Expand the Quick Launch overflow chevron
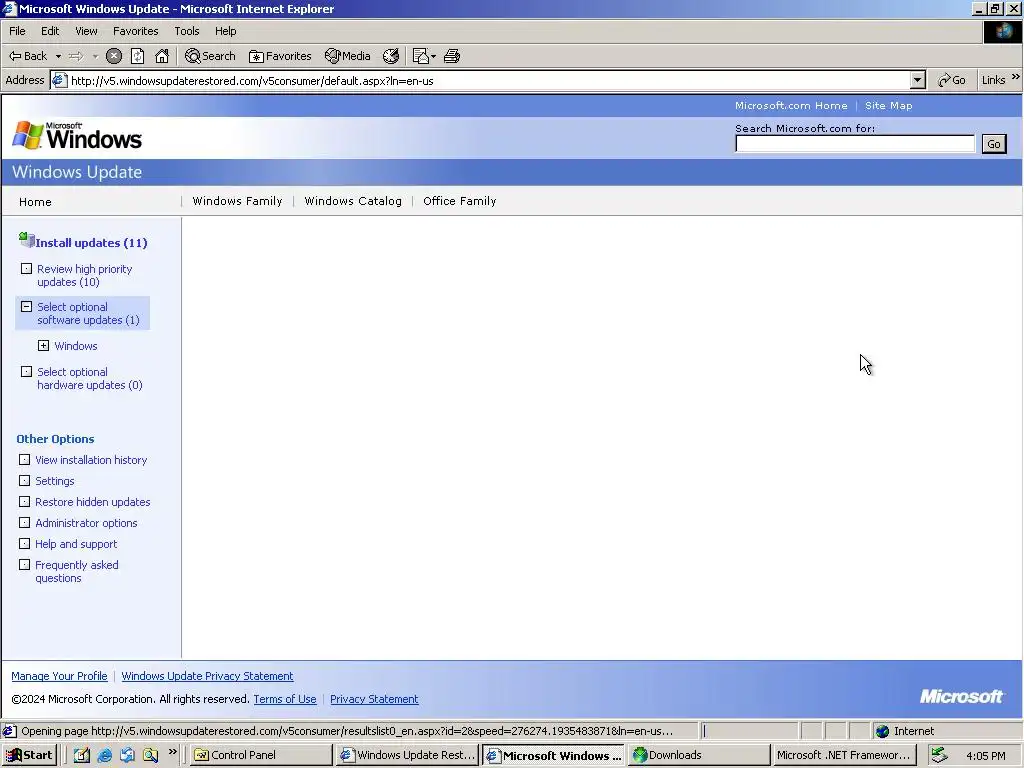1024x768 pixels. [172, 752]
